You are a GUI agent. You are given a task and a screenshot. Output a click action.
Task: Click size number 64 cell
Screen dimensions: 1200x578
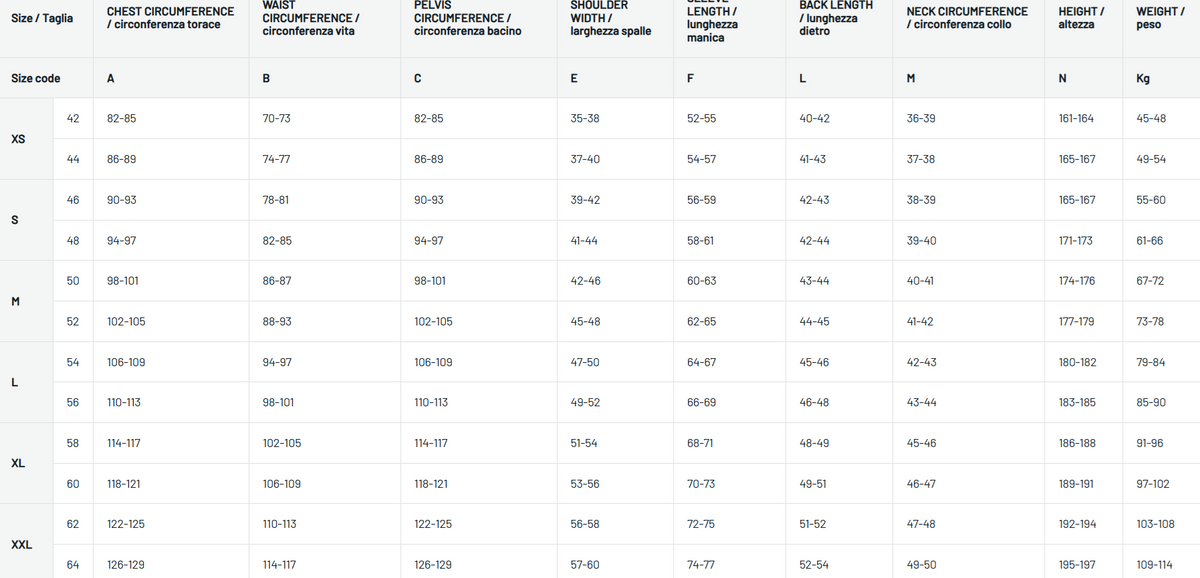click(x=73, y=565)
